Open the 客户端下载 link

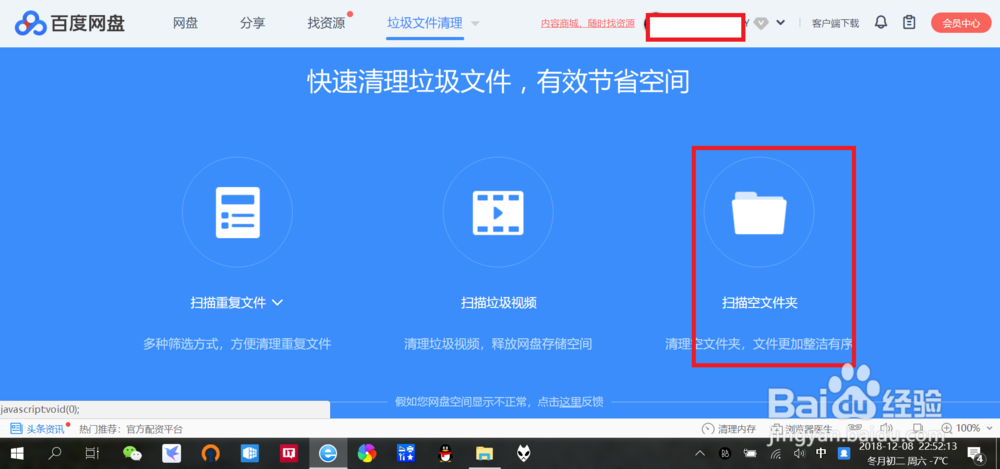pos(835,24)
